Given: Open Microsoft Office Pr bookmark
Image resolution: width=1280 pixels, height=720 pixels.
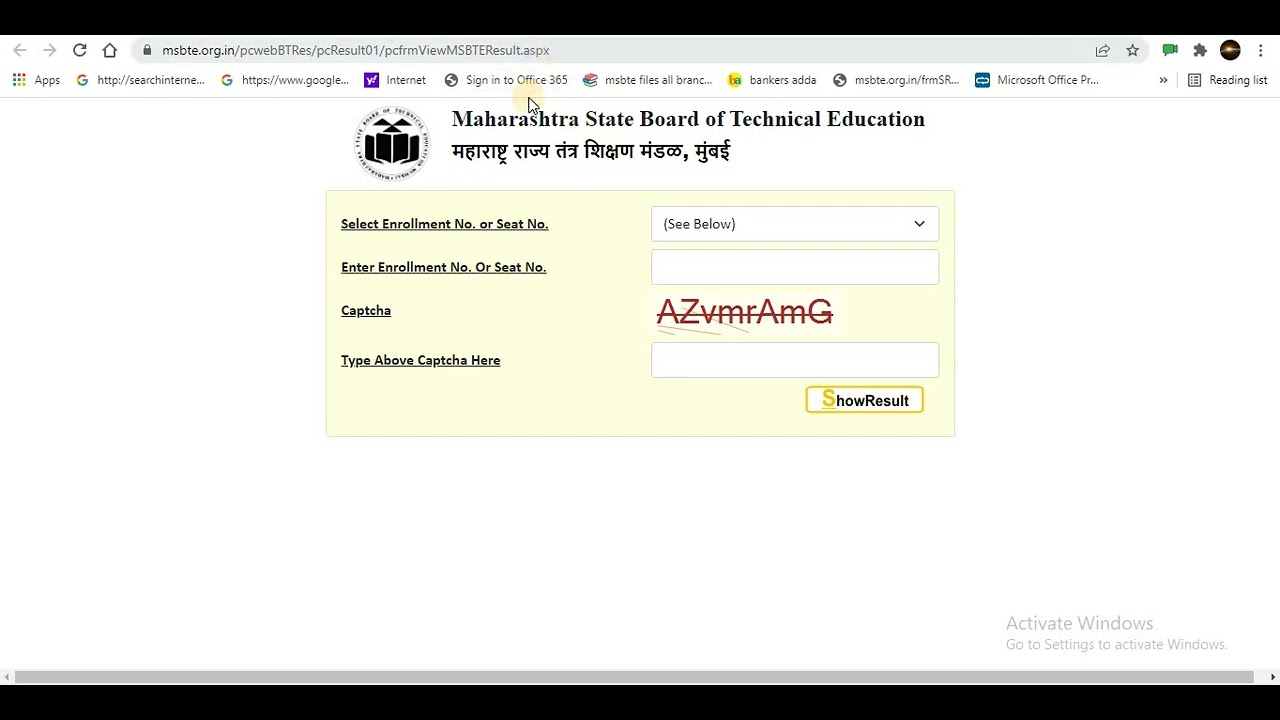Looking at the screenshot, I should 1037,80.
